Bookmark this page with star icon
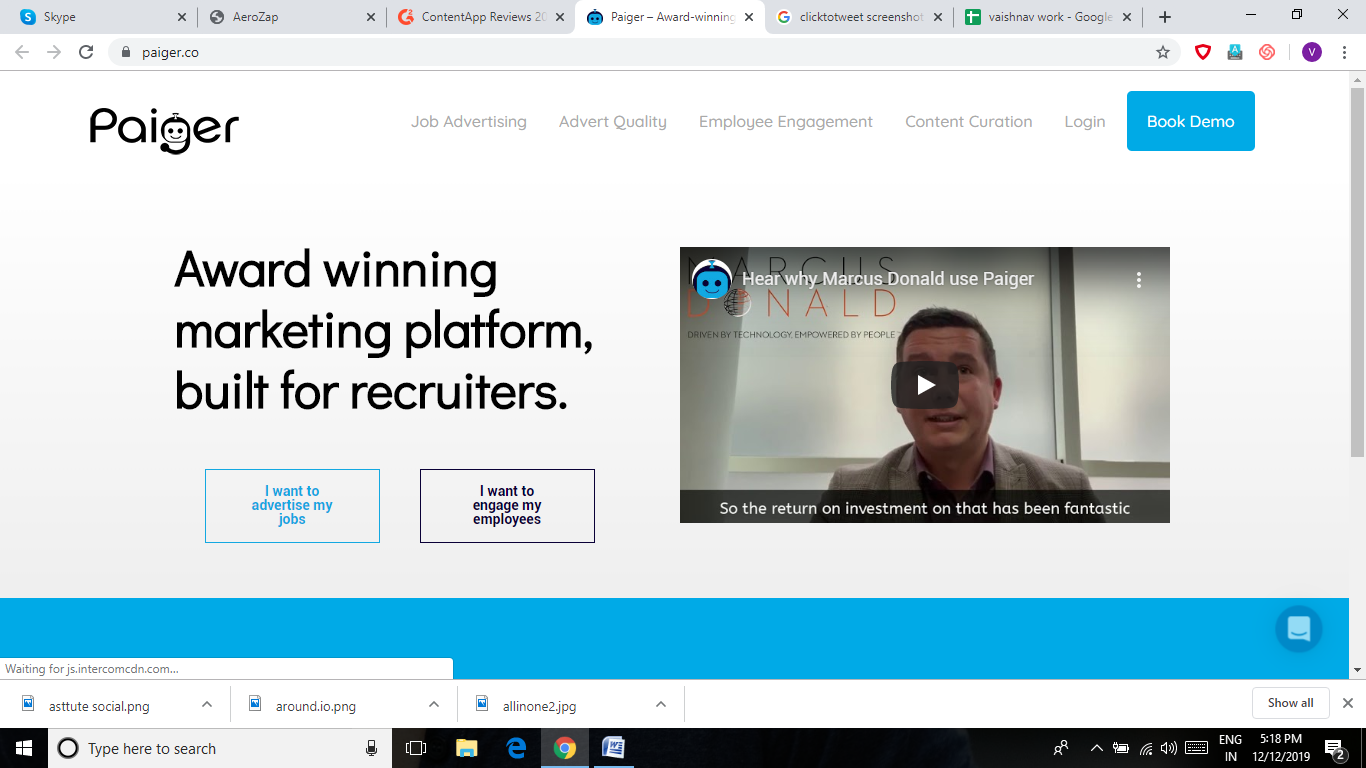The width and height of the screenshot is (1366, 768). [1163, 52]
